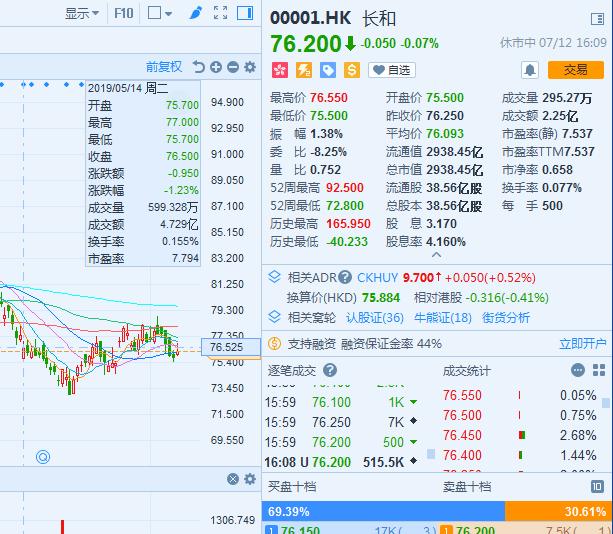The height and width of the screenshot is (534, 613).
Task: Click the orange 交易 button
Action: point(575,70)
